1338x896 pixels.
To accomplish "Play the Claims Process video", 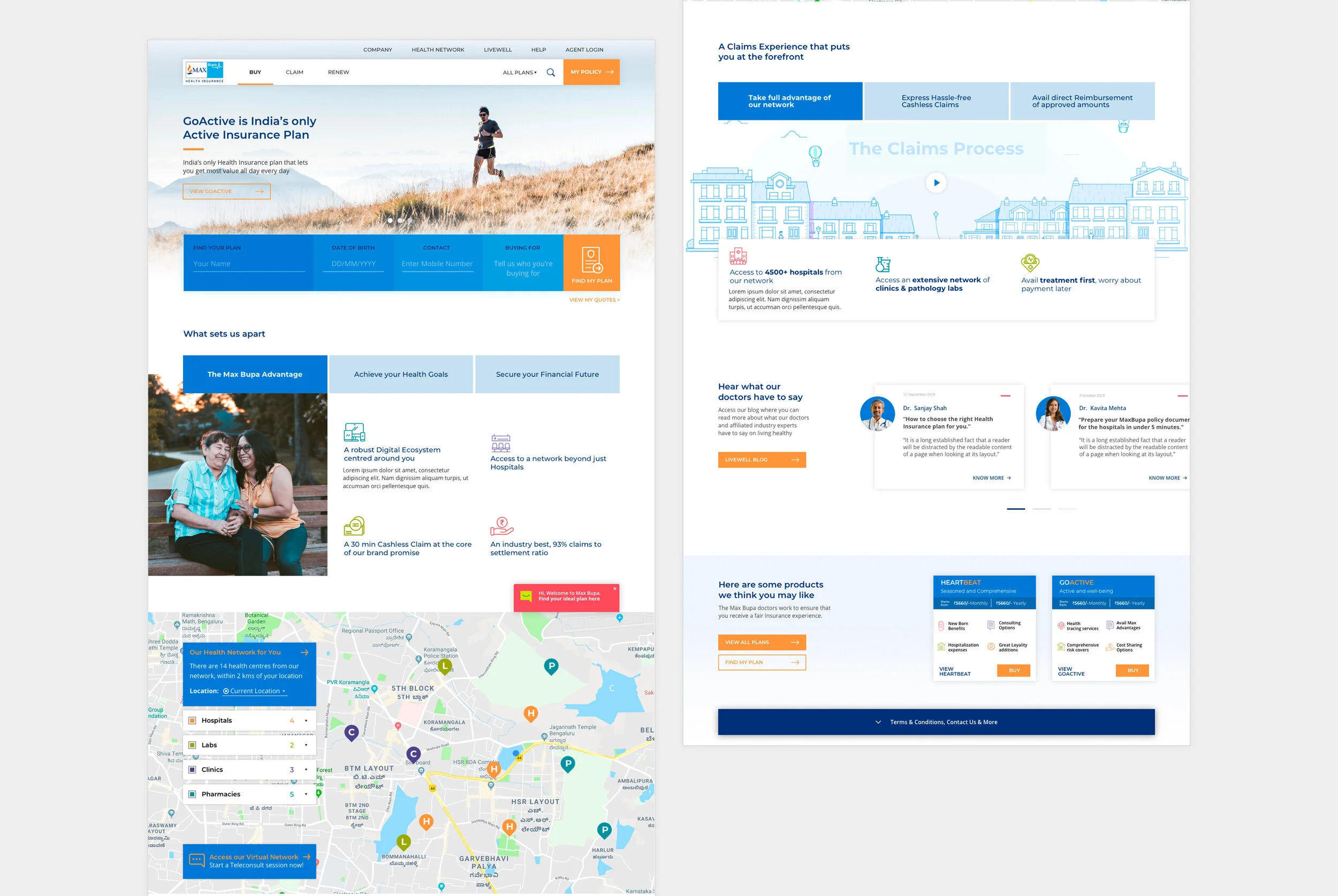I will pos(936,183).
